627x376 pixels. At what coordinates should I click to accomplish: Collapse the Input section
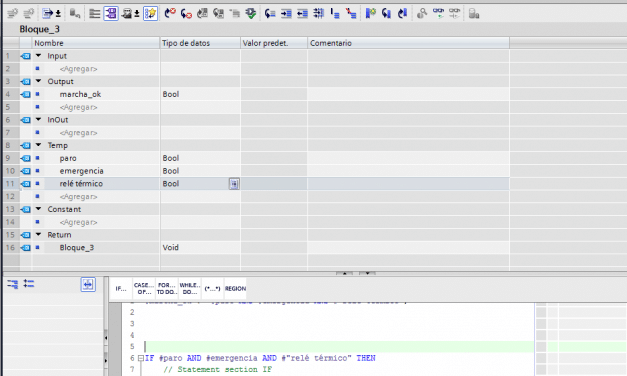(x=38, y=56)
